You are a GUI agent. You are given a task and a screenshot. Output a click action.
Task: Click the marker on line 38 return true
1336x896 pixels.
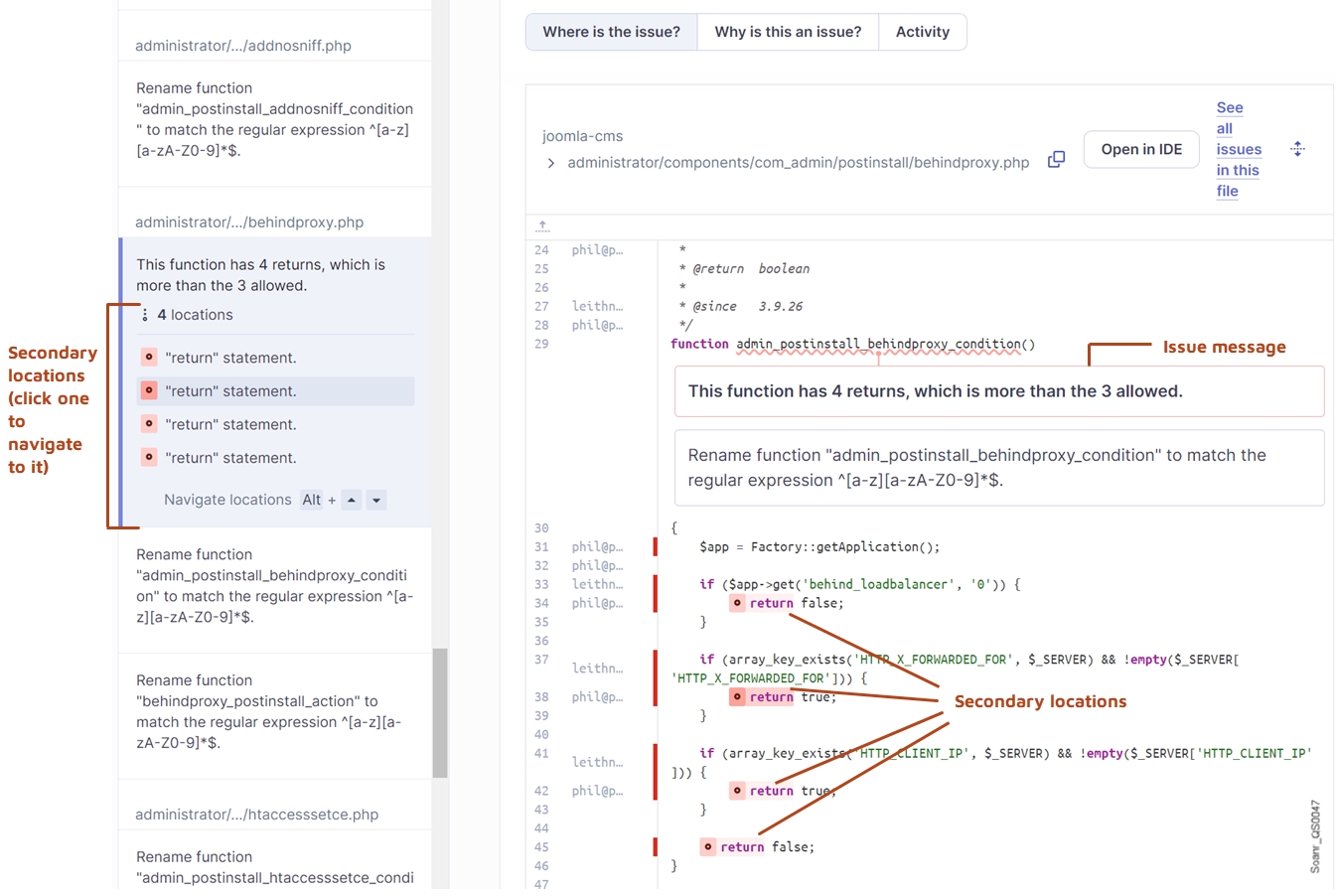click(737, 697)
